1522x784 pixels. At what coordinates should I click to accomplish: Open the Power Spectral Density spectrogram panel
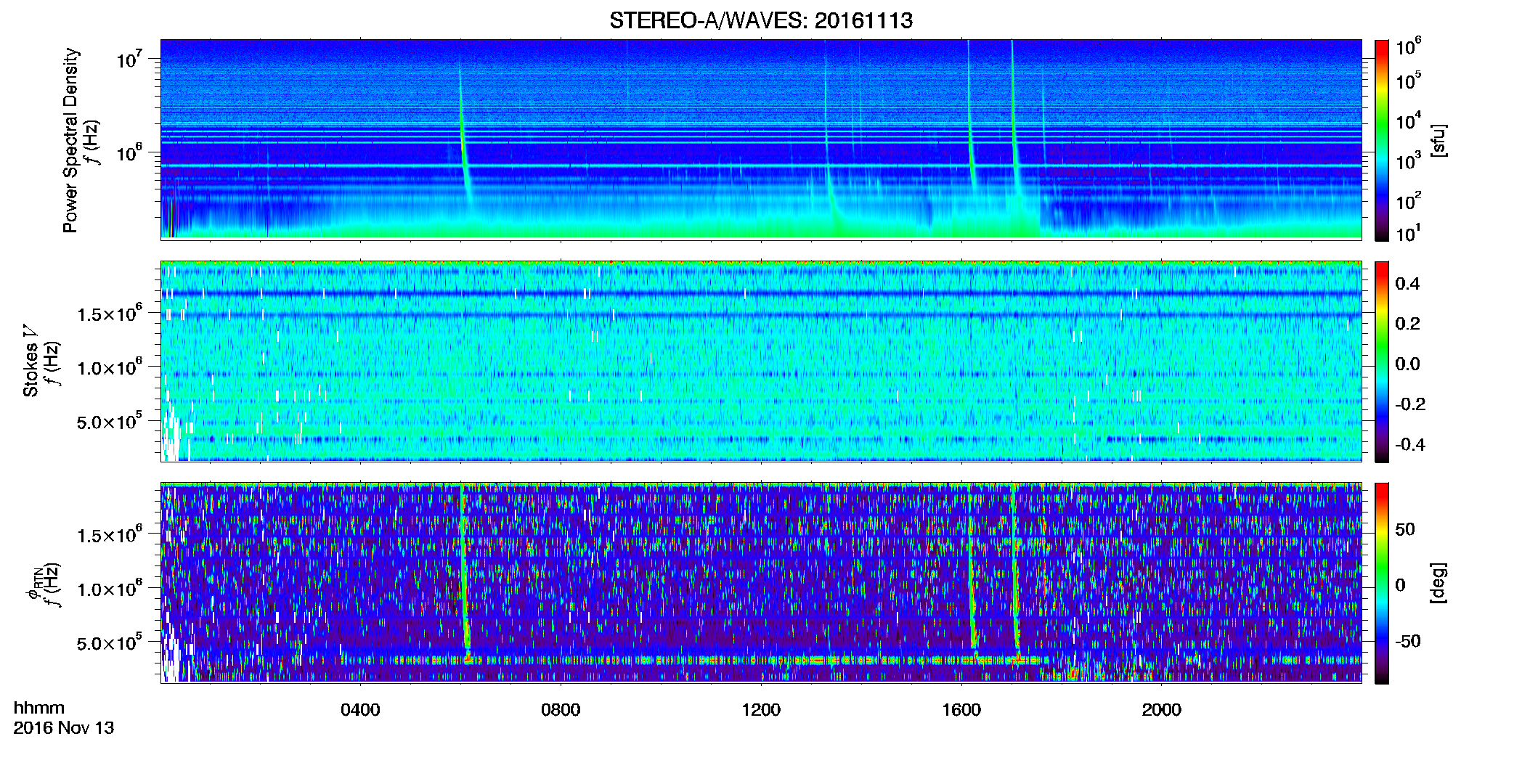(x=760, y=139)
